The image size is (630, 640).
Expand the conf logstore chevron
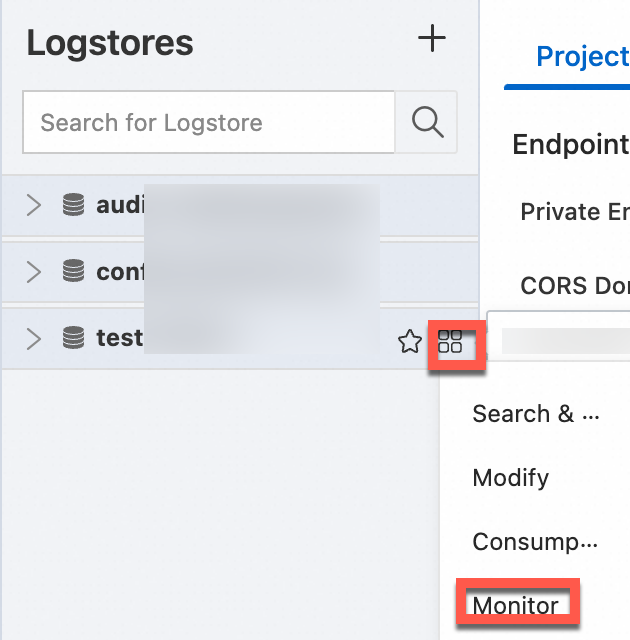coord(34,271)
